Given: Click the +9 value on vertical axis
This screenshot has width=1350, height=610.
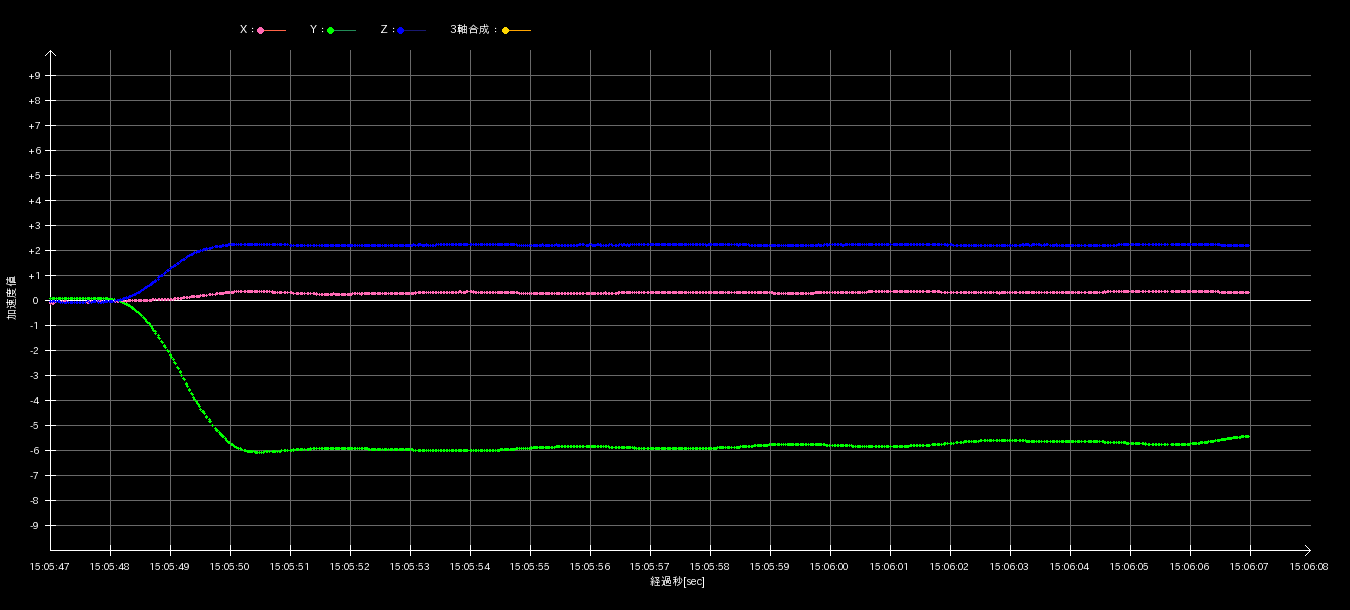Looking at the screenshot, I should [x=34, y=76].
